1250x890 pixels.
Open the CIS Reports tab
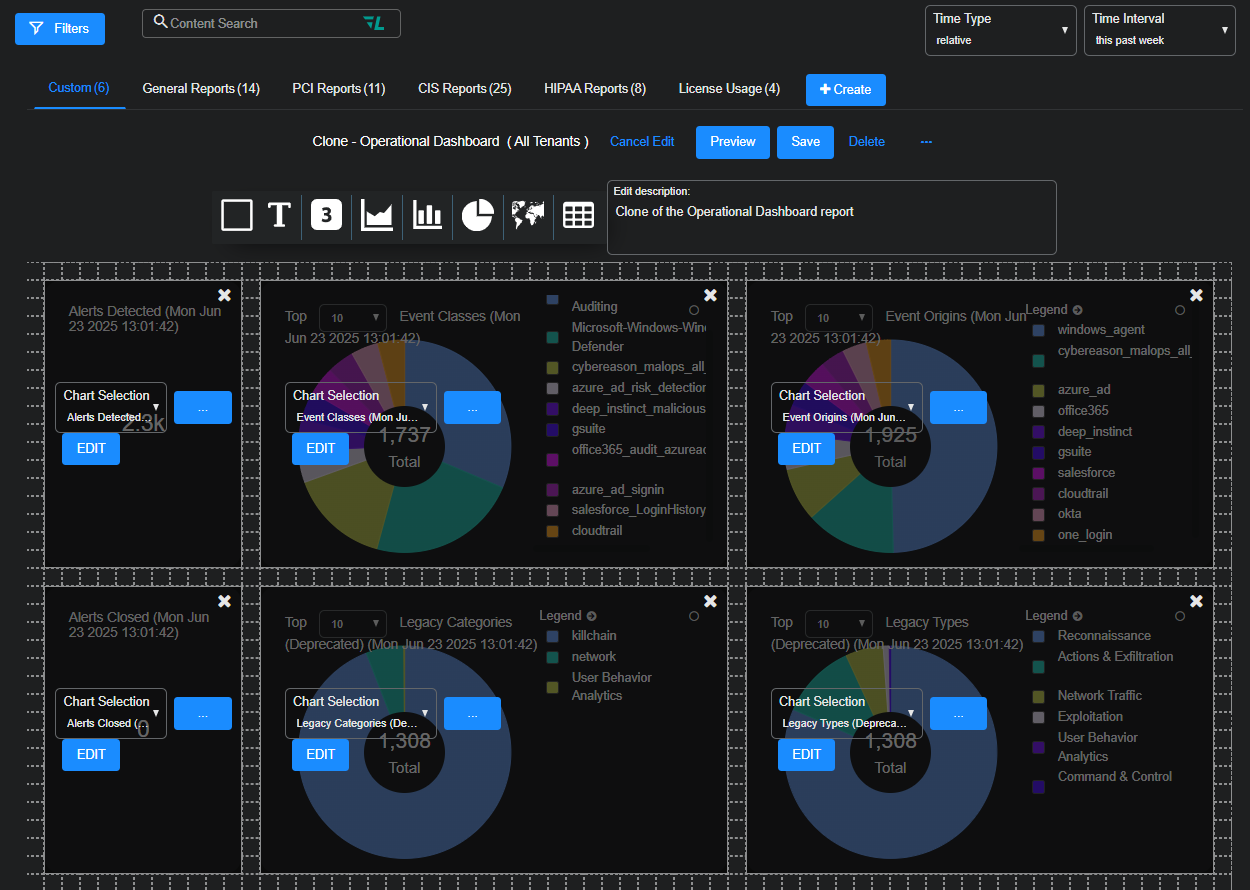click(x=464, y=88)
